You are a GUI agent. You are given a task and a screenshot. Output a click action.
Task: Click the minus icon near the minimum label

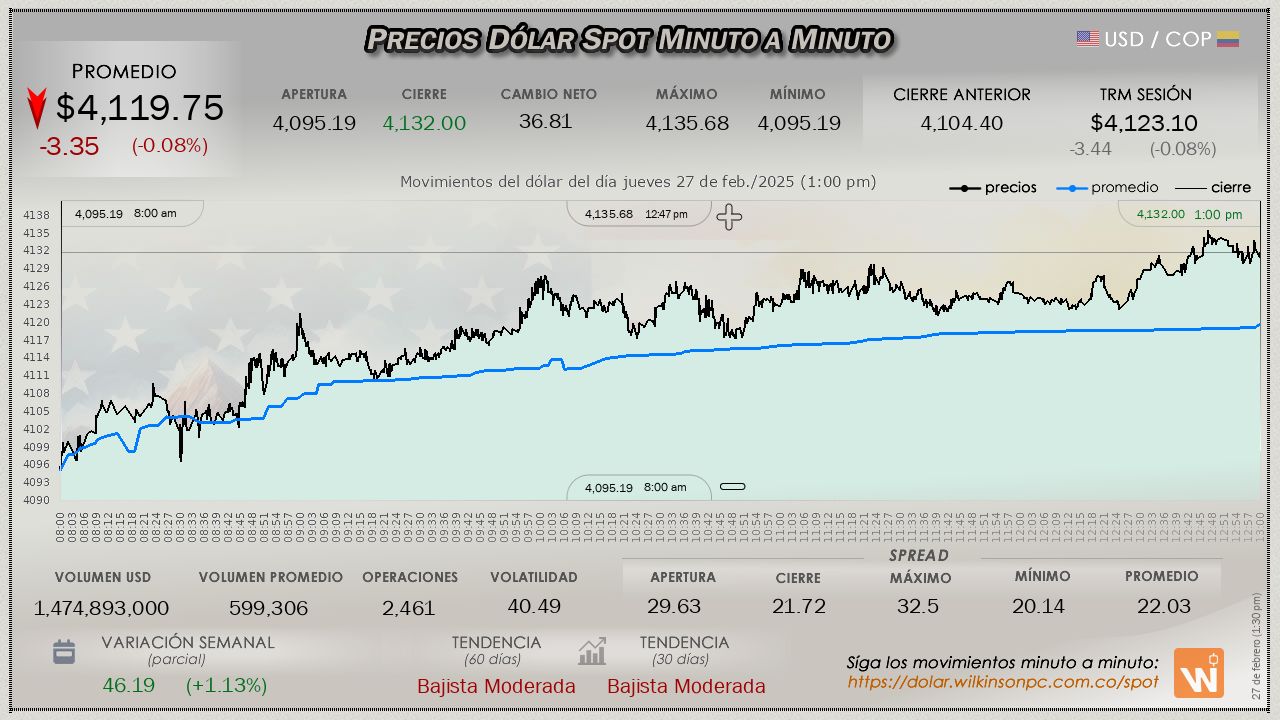(x=733, y=487)
